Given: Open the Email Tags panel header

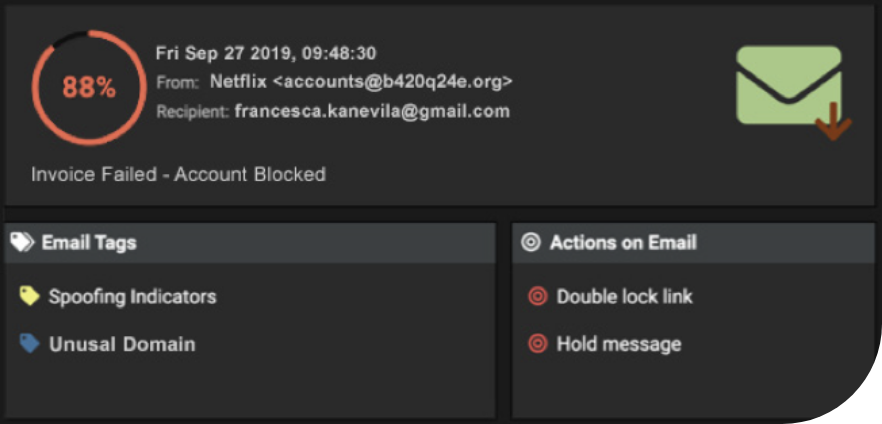Looking at the screenshot, I should click(250, 243).
